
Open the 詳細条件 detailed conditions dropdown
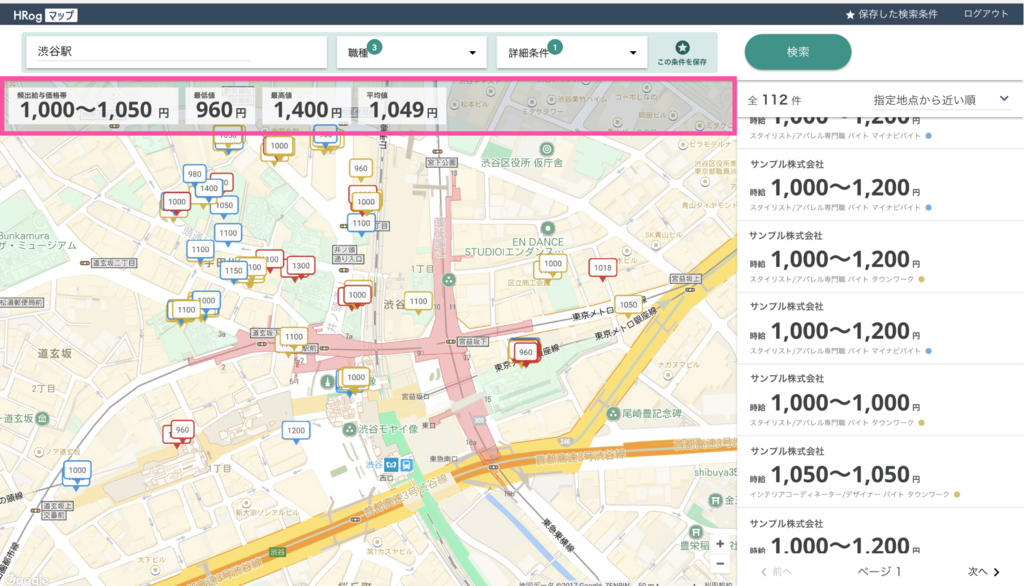point(571,52)
